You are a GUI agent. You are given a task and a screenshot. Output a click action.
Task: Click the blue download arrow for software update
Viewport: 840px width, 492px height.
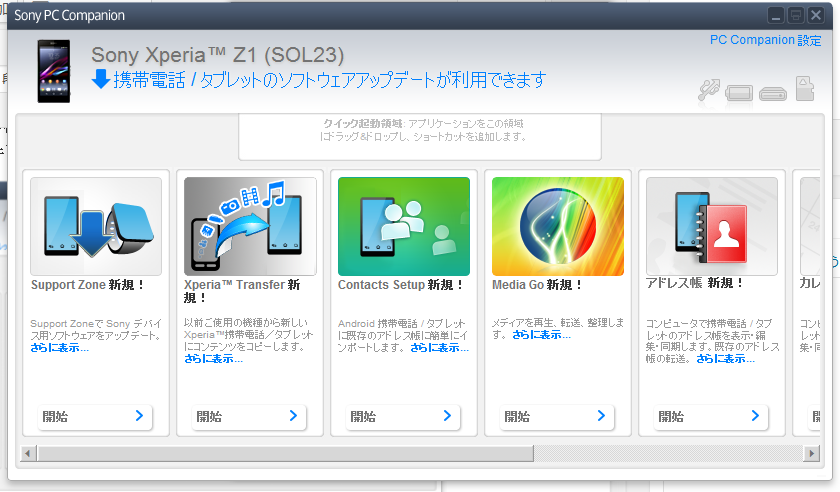[101, 79]
